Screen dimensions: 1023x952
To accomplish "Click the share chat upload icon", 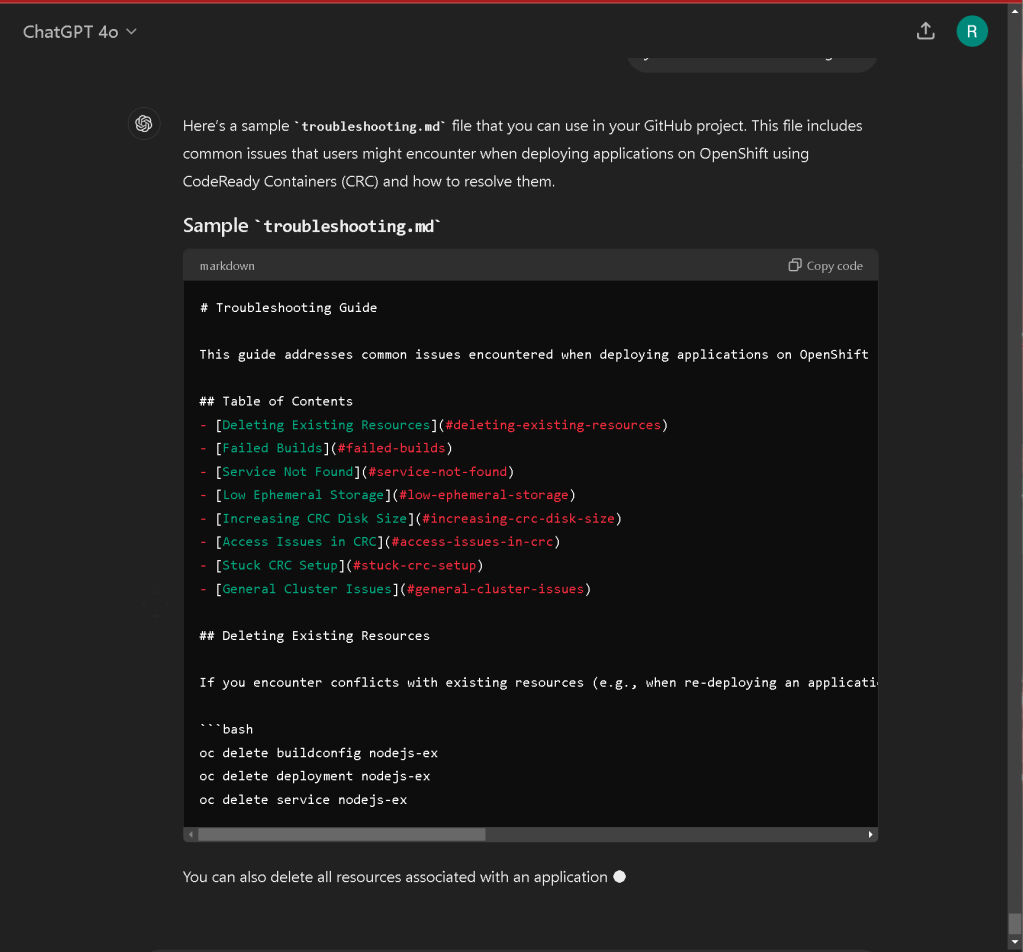I will coord(925,31).
